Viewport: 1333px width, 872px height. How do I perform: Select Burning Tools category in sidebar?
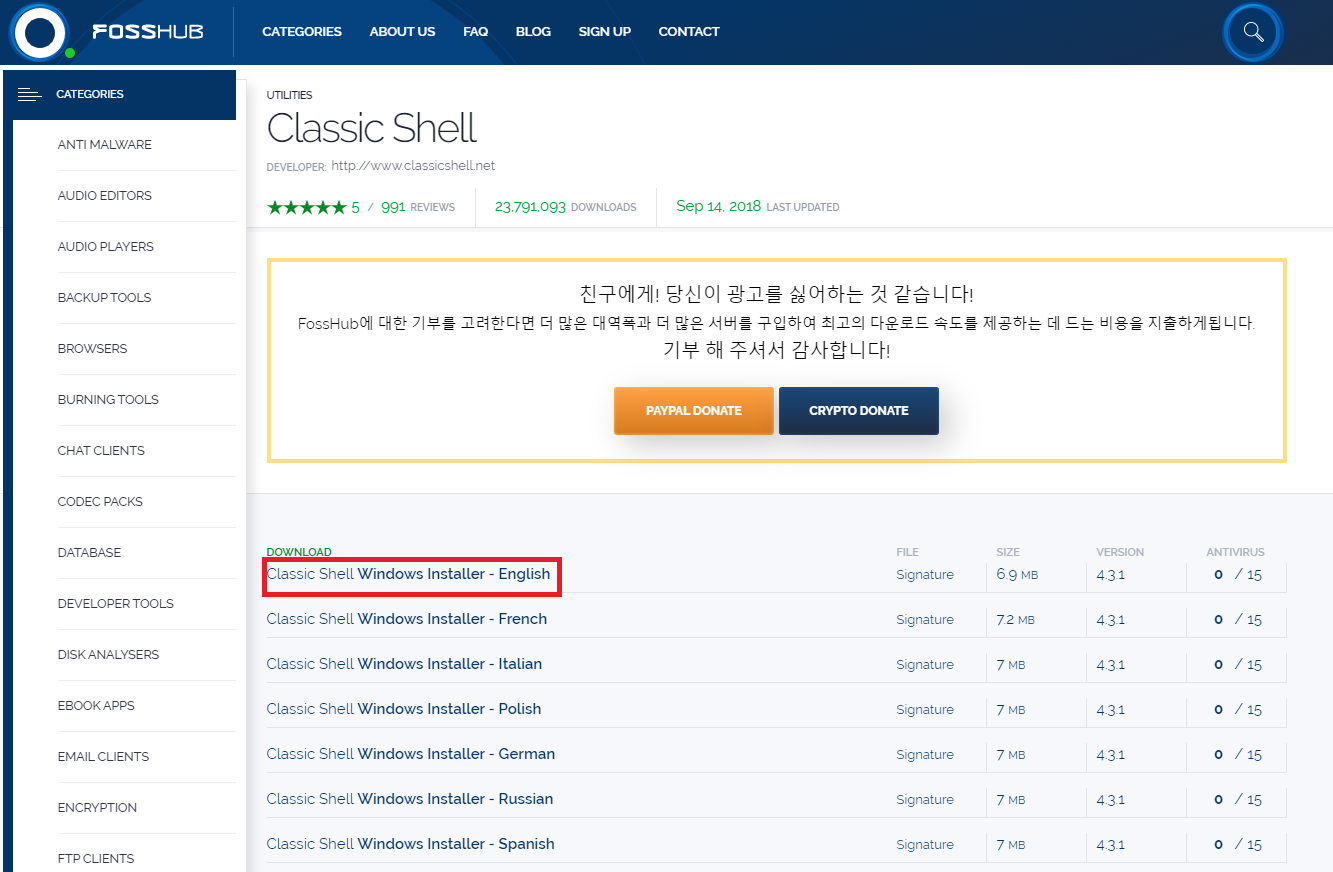[108, 400]
